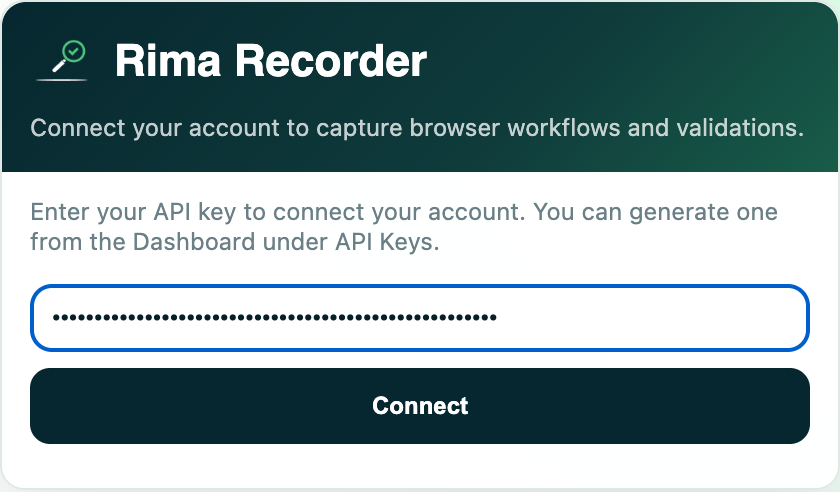Focus the masked API key input field
The height and width of the screenshot is (492, 840).
point(419,318)
